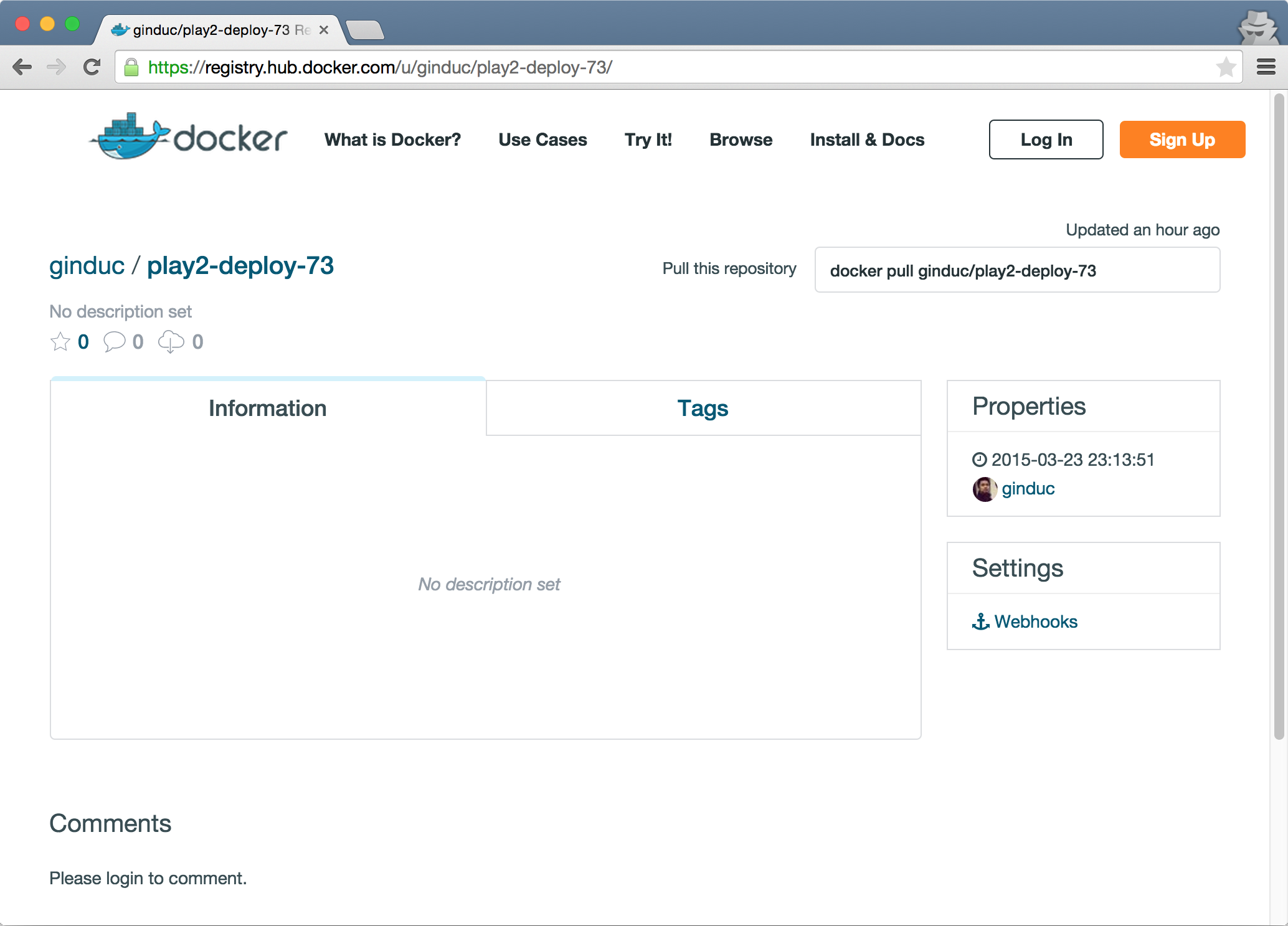This screenshot has height=926, width=1288.
Task: Click the green padlock security icon
Action: (131, 67)
